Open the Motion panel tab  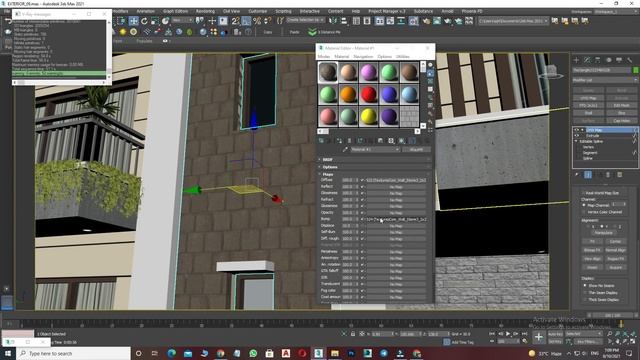(x=609, y=60)
